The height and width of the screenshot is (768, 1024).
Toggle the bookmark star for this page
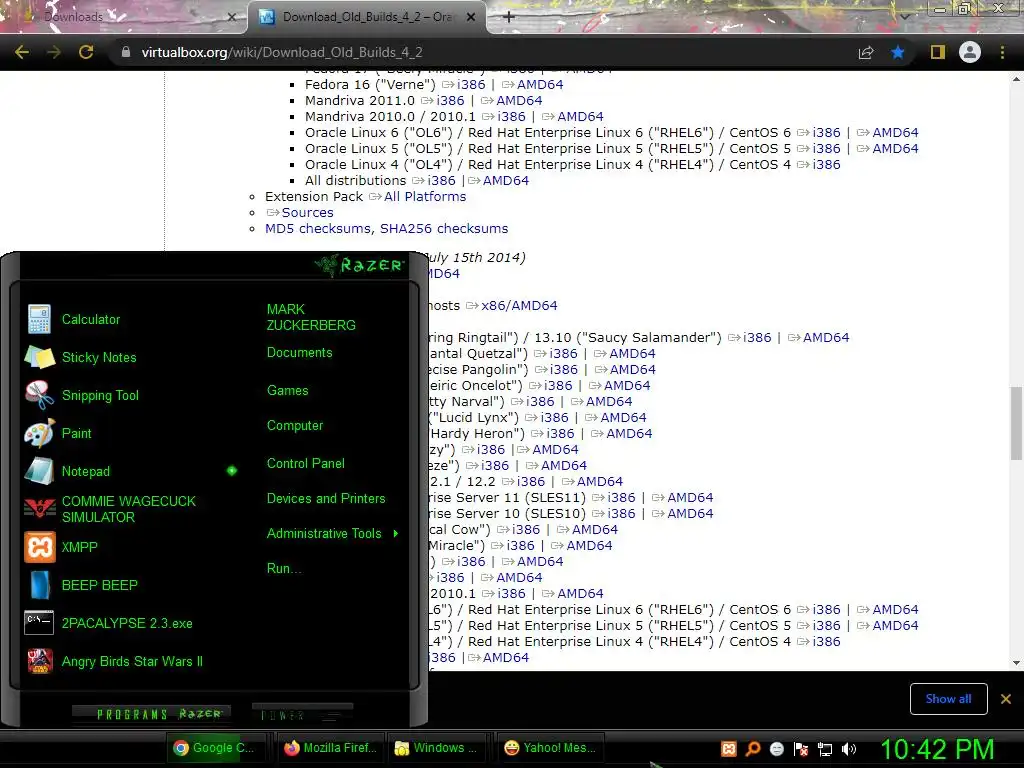[898, 52]
